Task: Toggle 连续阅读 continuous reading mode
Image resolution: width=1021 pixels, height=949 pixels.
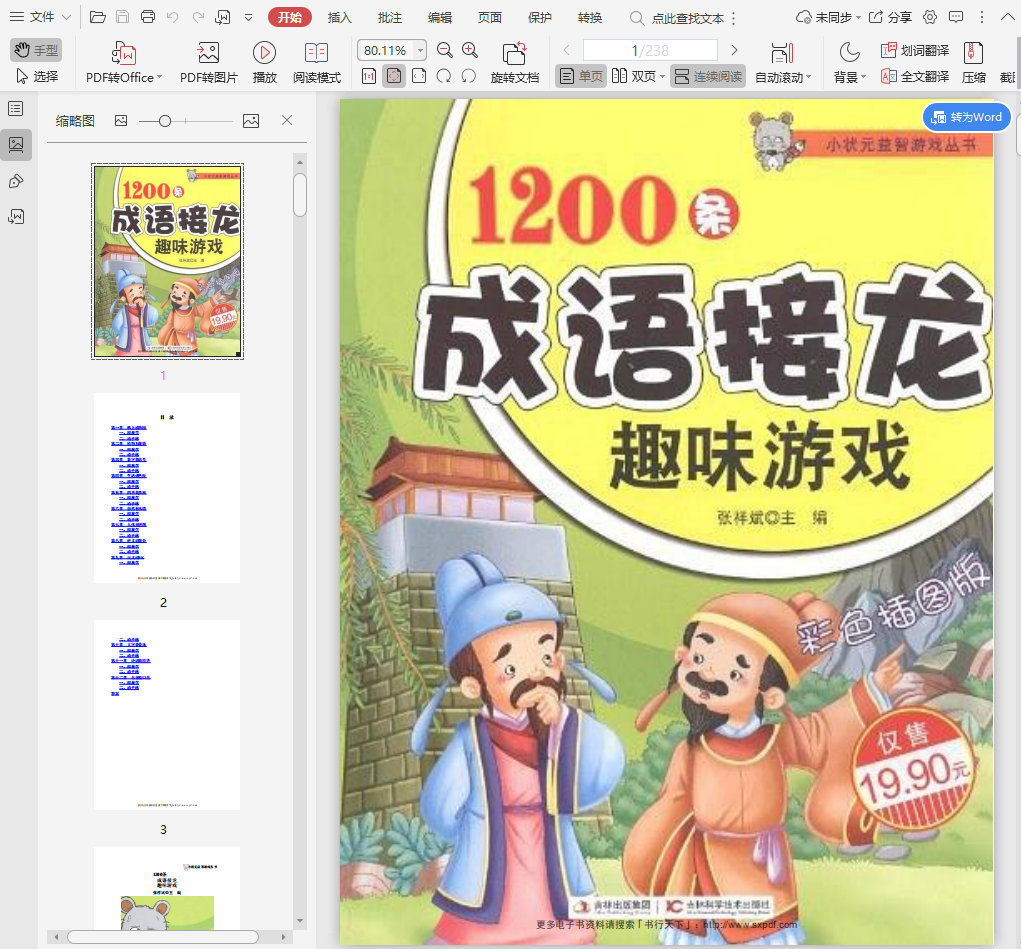Action: point(708,76)
